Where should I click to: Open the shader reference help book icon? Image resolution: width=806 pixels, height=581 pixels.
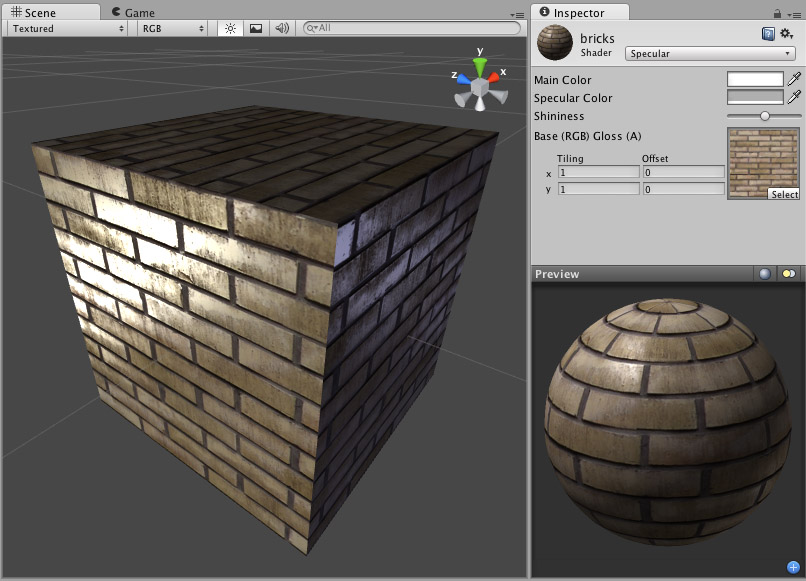pos(769,33)
